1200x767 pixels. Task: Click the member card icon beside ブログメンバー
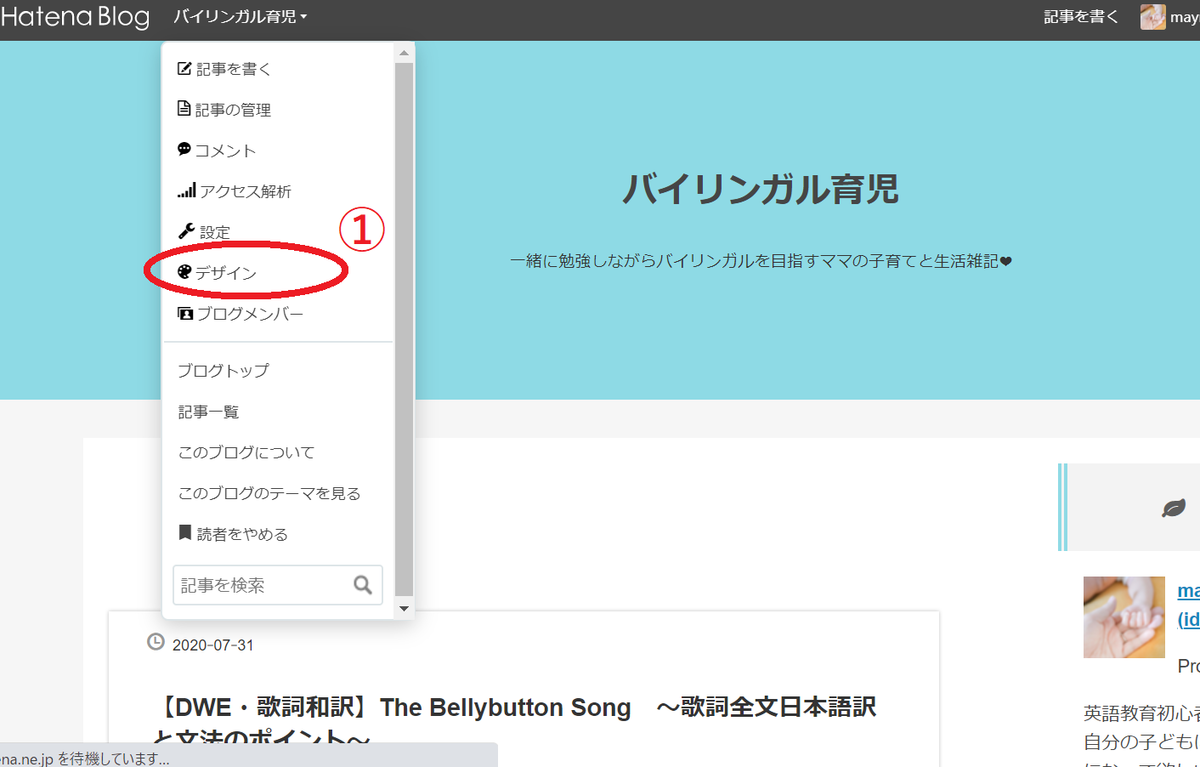coord(185,313)
